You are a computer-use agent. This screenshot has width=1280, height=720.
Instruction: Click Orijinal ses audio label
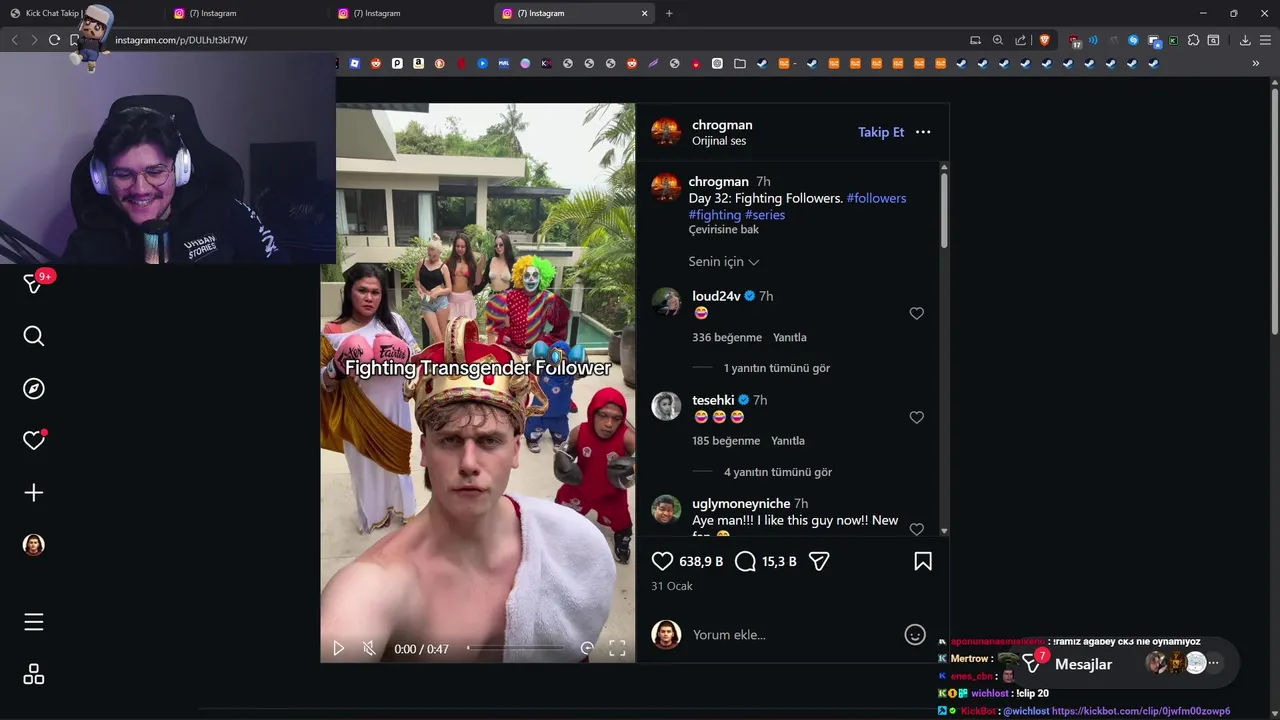(719, 141)
